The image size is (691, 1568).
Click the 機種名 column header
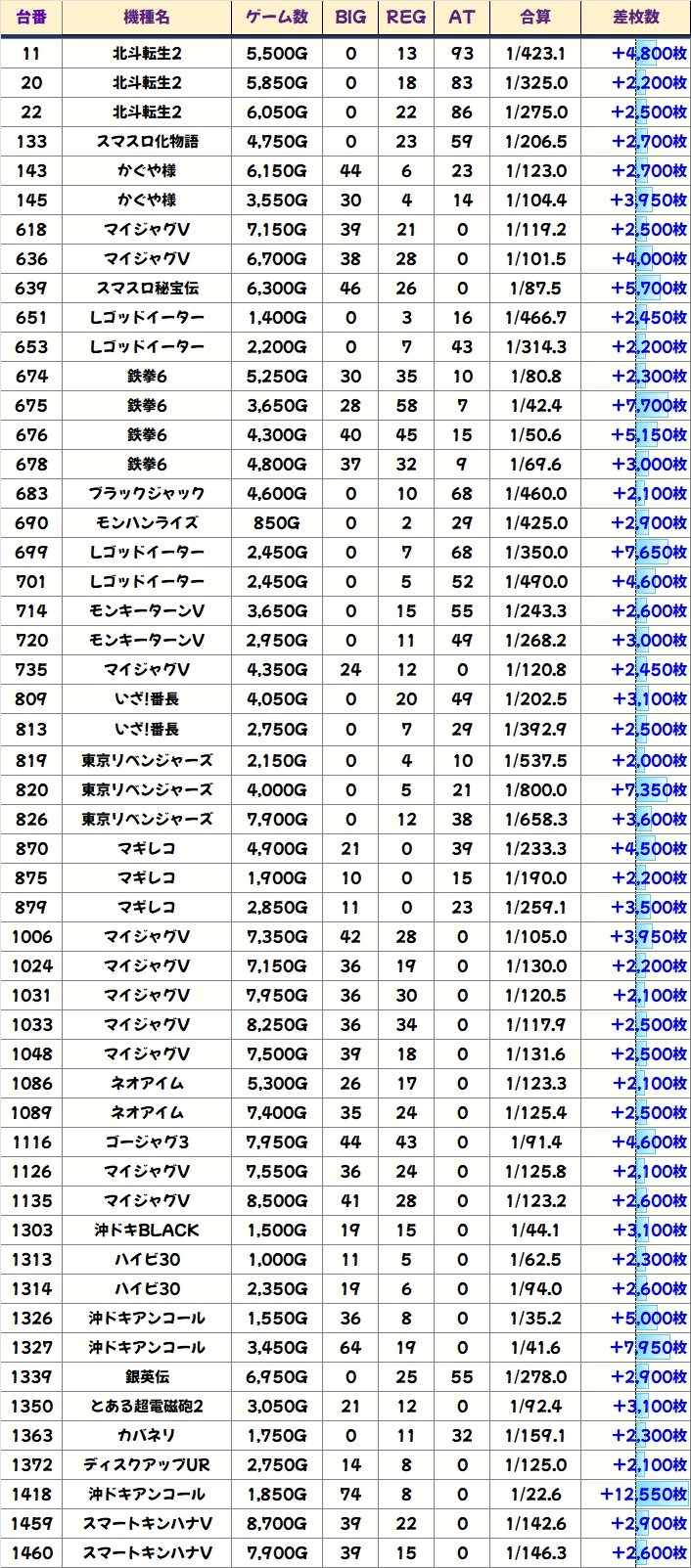click(x=147, y=18)
